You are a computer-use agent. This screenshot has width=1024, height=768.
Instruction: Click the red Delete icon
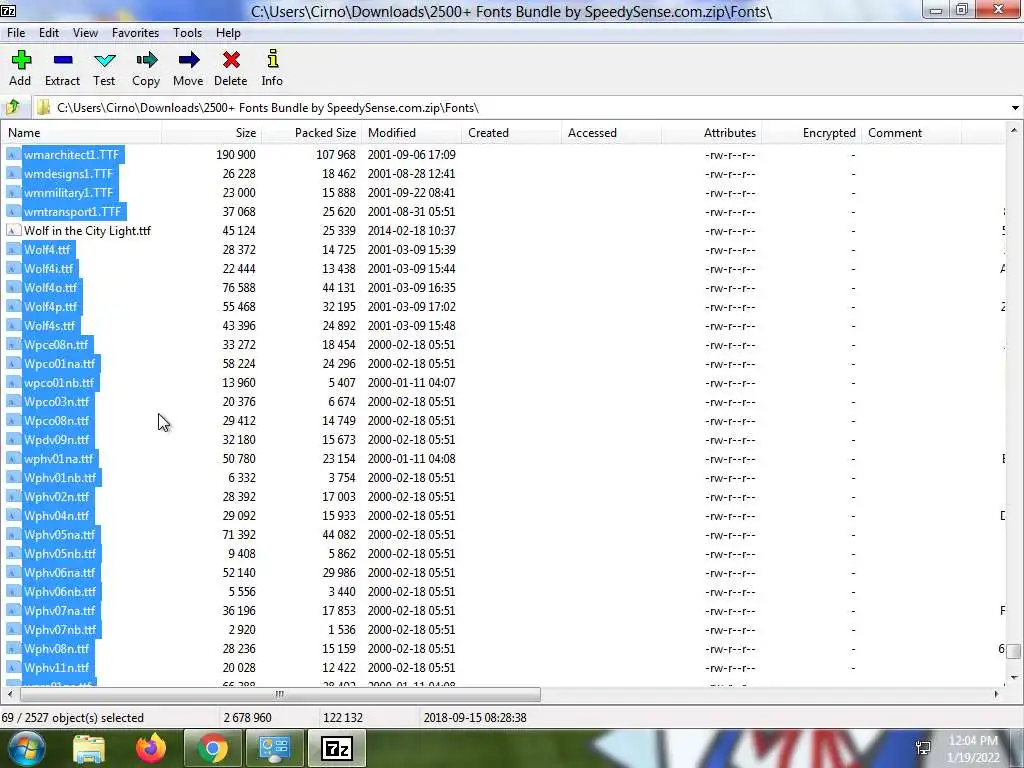click(x=231, y=60)
